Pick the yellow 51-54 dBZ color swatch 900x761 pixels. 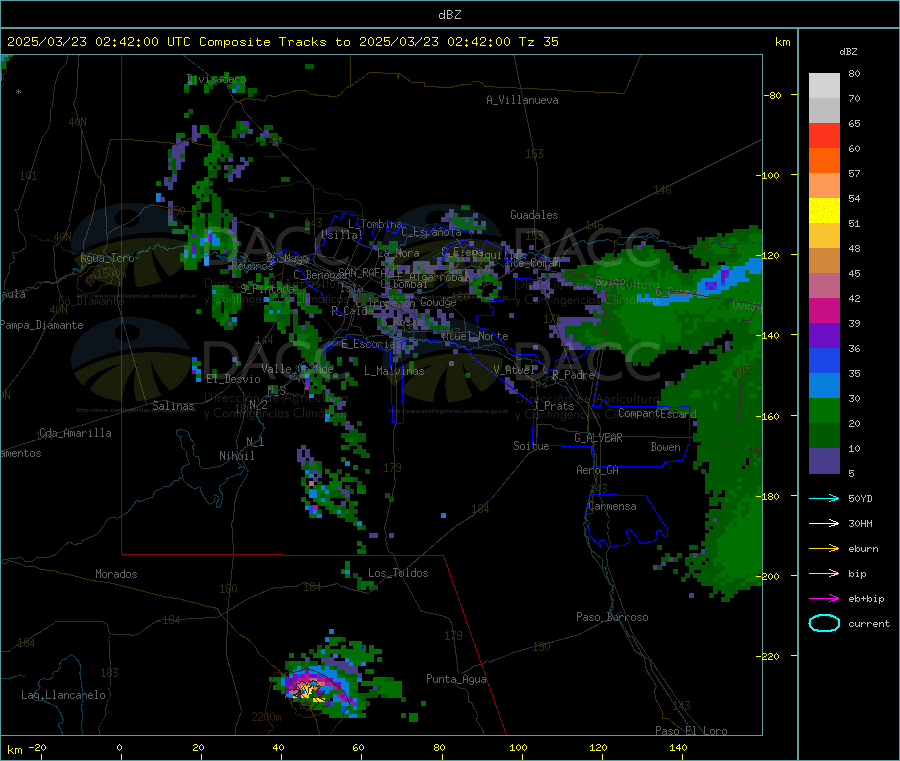click(824, 211)
